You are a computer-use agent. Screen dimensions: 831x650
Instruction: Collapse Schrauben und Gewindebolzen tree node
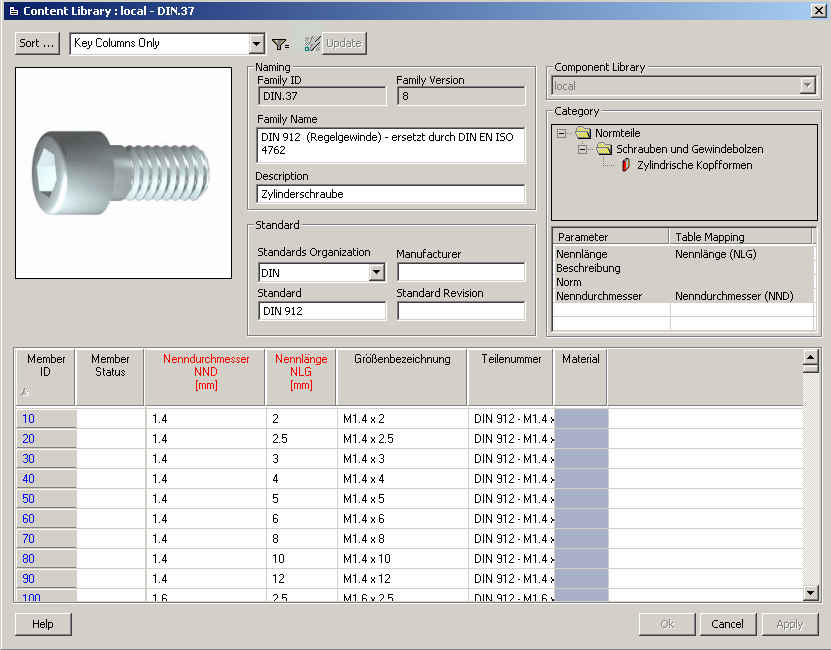point(582,149)
